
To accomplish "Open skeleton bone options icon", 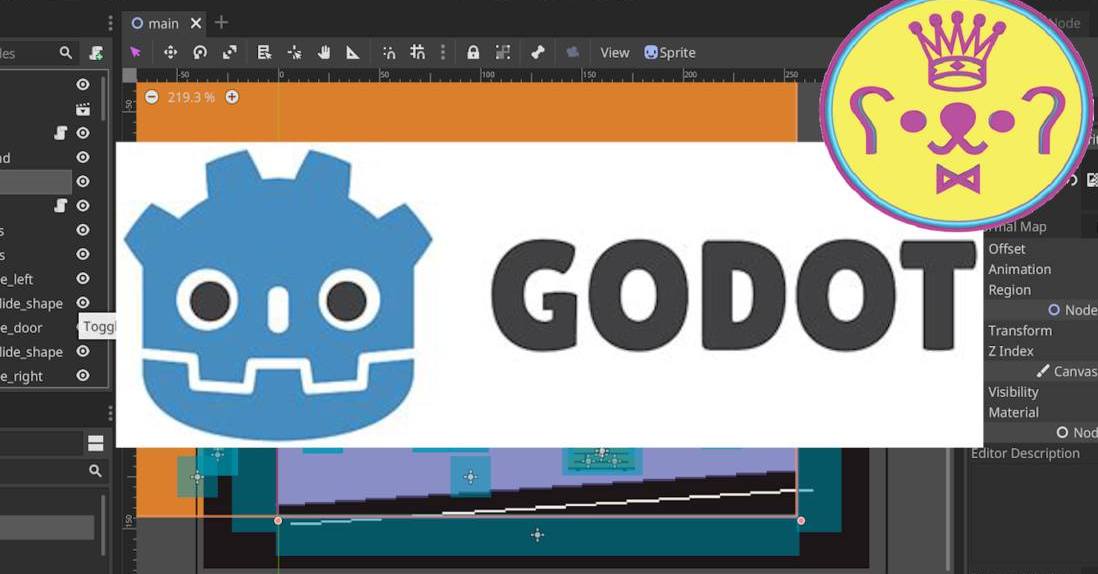I will tap(538, 52).
